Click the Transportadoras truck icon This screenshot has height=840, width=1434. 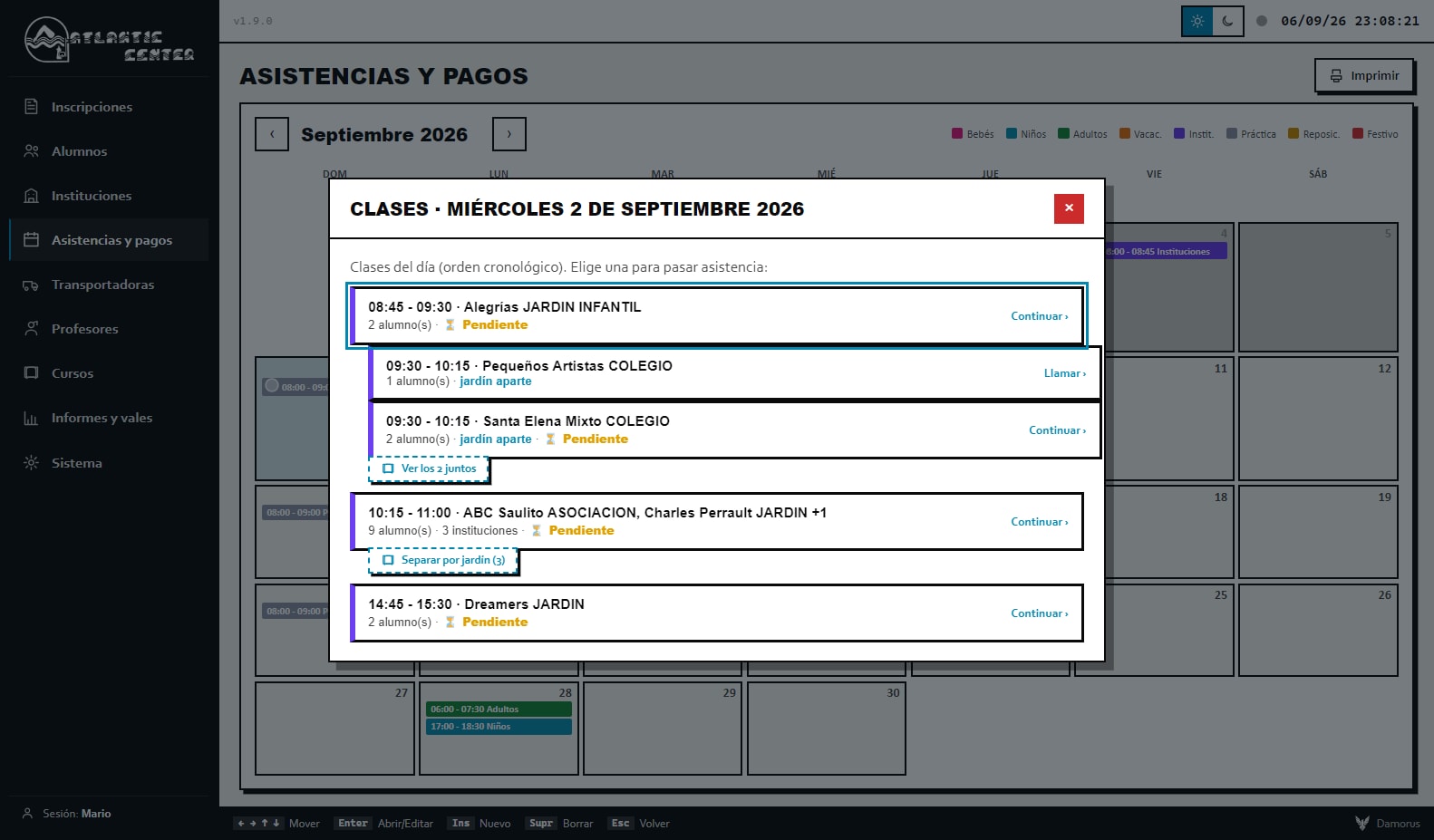tap(31, 285)
